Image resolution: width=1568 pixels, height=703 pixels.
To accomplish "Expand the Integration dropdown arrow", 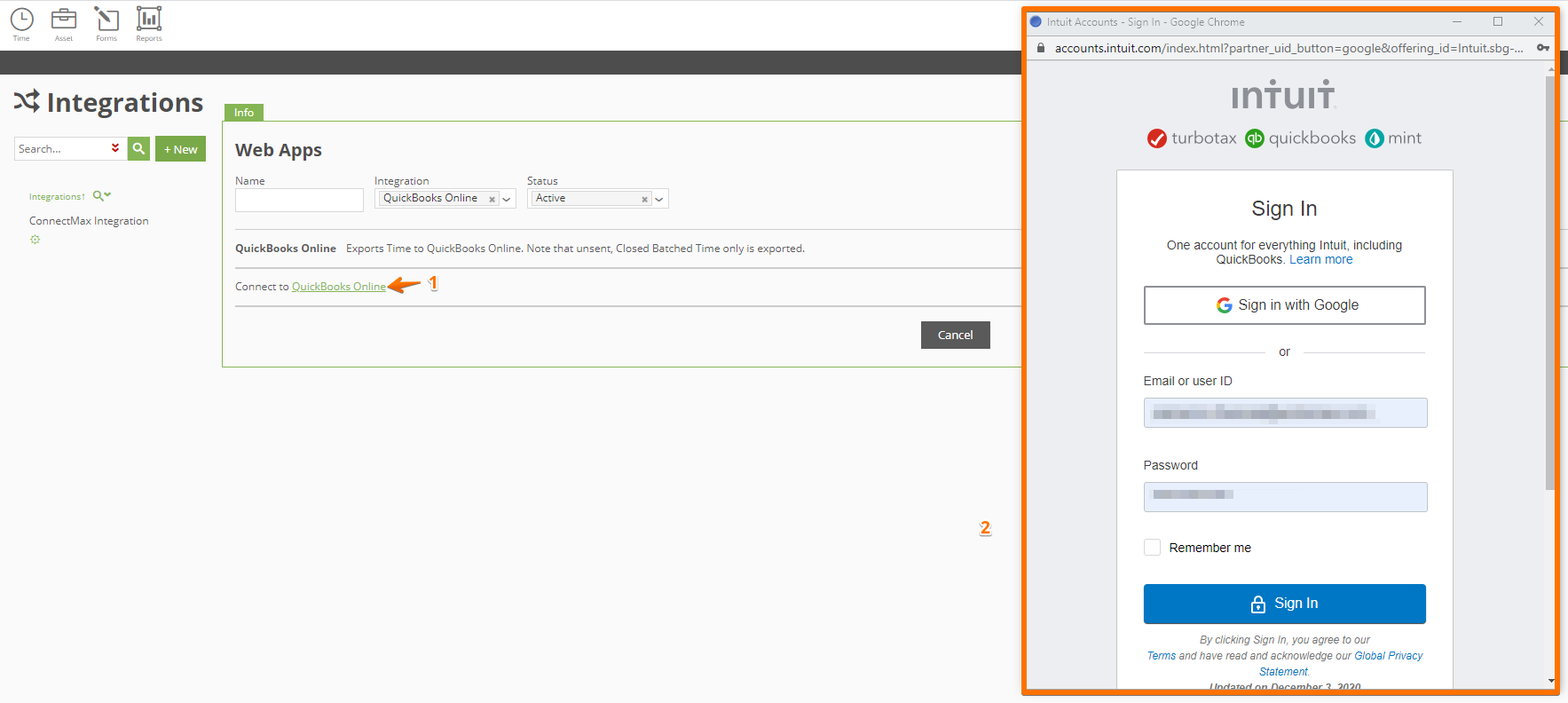I will click(x=507, y=199).
